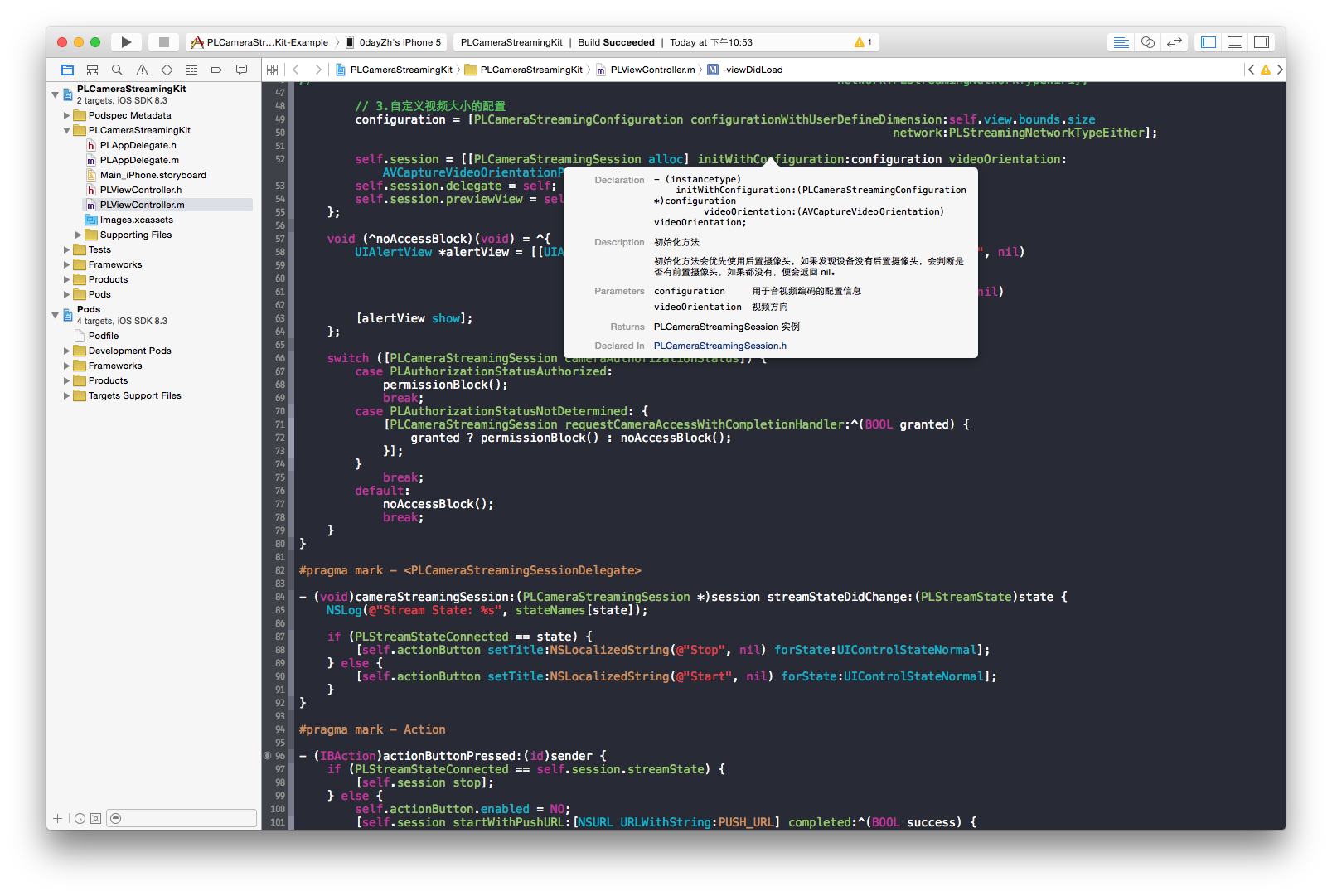Show the Report navigator

click(x=241, y=70)
